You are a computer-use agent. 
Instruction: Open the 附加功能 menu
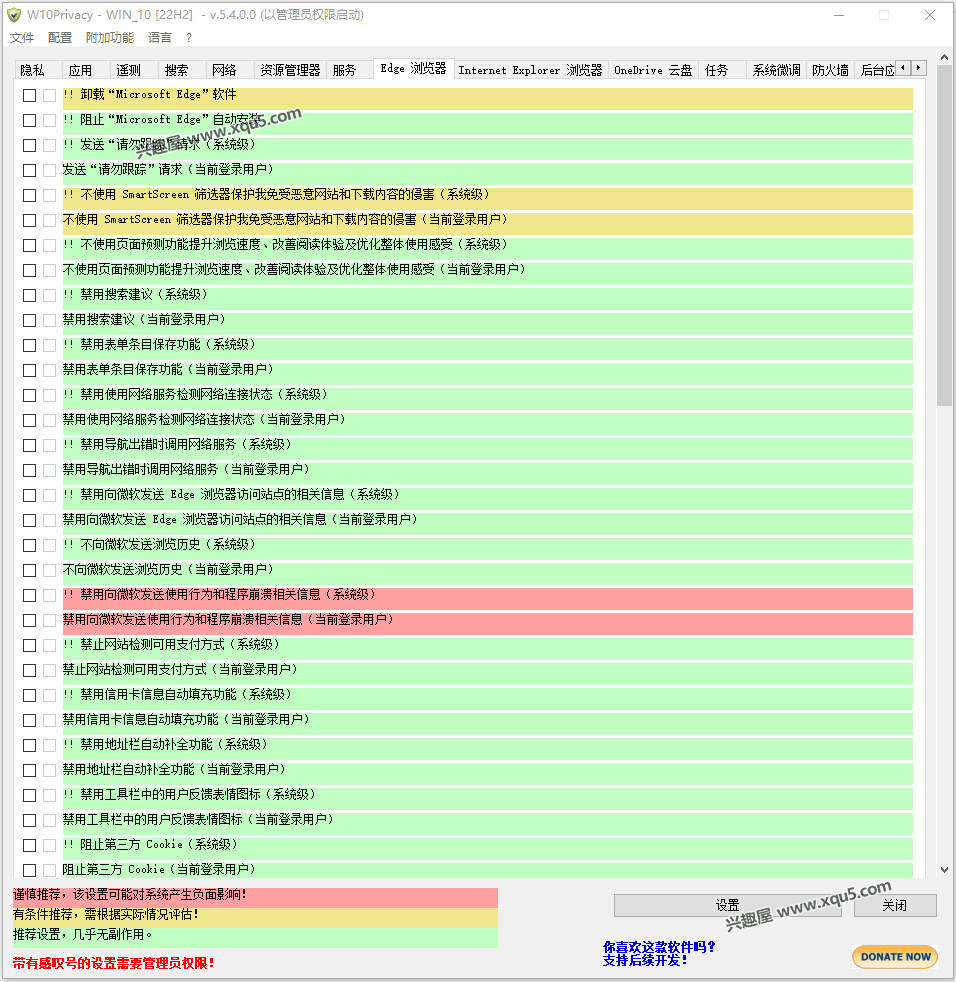(110, 38)
